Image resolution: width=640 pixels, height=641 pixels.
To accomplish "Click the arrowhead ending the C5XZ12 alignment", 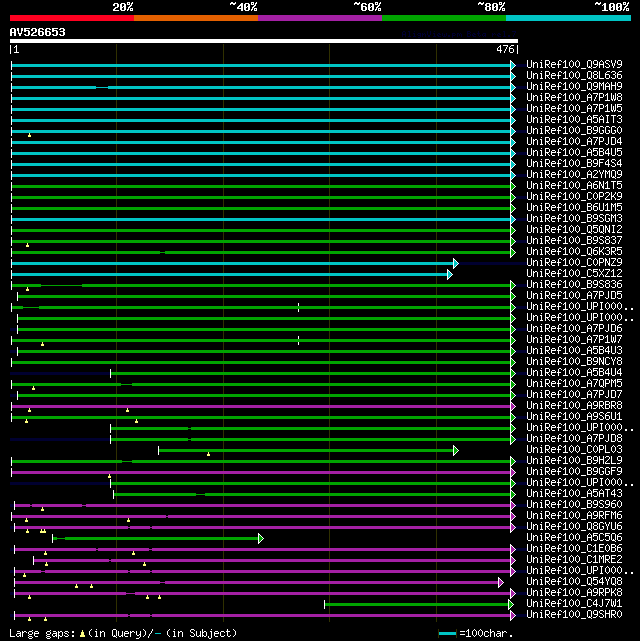I will coord(450,274).
